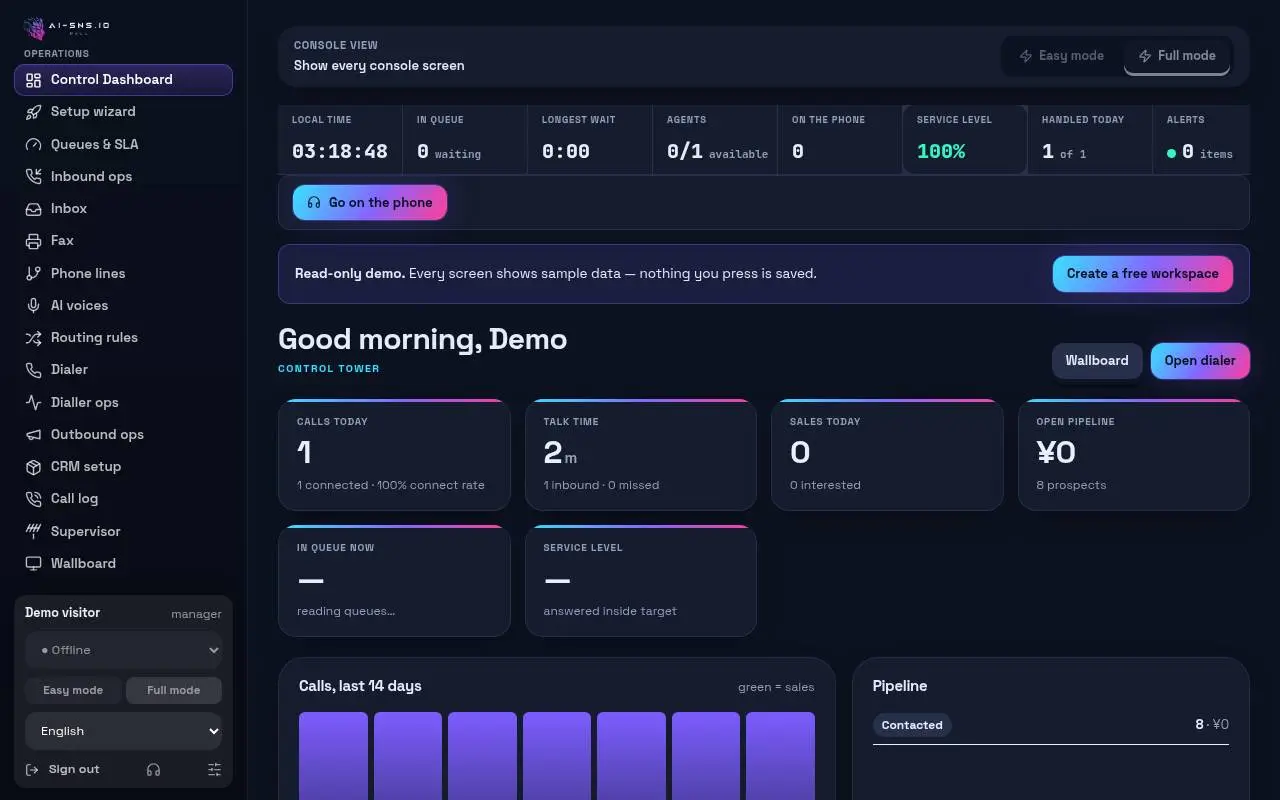The image size is (1280, 800).
Task: Click the Phone lines branch icon
Action: (33, 273)
